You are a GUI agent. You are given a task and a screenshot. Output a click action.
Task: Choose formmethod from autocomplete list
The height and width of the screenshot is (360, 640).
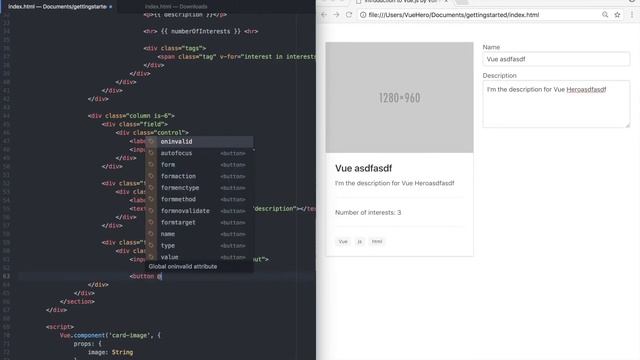pyautogui.click(x=199, y=199)
